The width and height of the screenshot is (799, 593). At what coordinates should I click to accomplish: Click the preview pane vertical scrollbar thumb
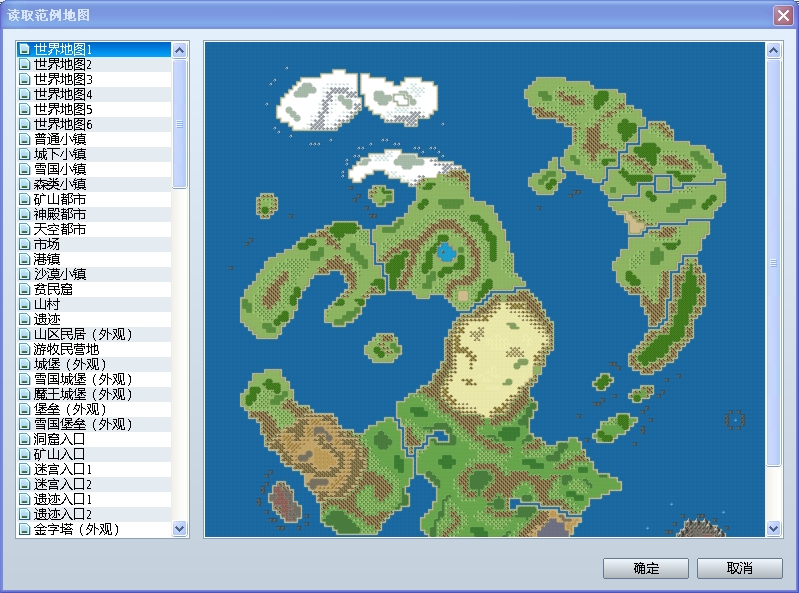click(x=773, y=263)
